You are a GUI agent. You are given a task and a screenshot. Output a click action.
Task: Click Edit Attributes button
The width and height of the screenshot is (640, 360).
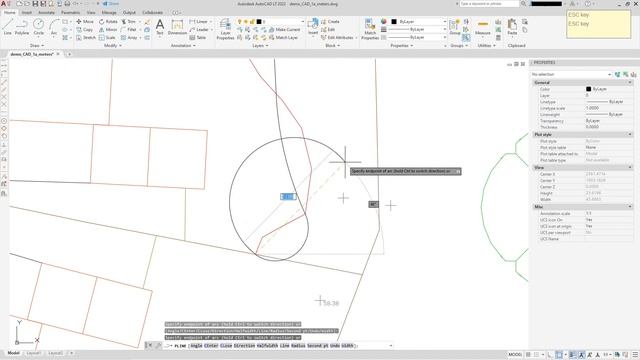[x=337, y=38]
